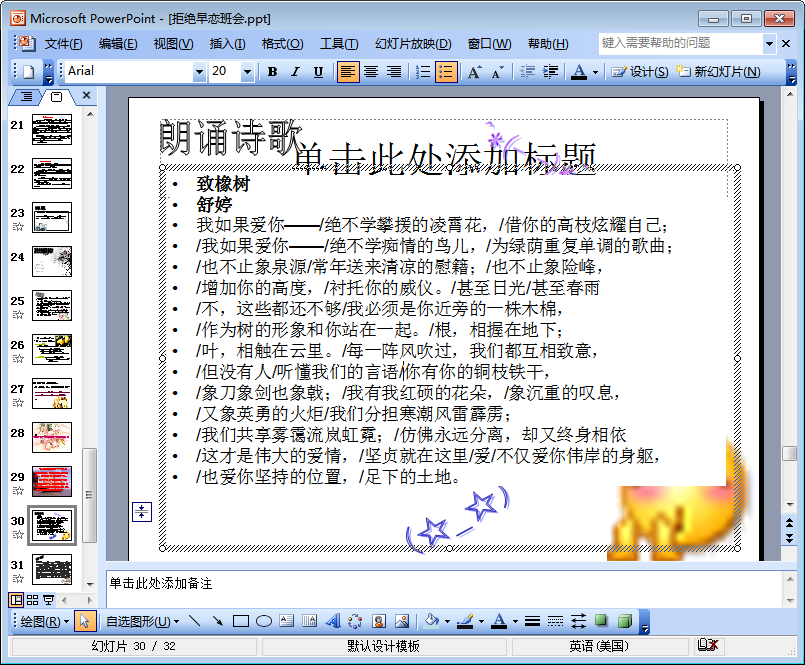The width and height of the screenshot is (805, 665).
Task: Switch to the Outline tab
Action: coord(26,96)
